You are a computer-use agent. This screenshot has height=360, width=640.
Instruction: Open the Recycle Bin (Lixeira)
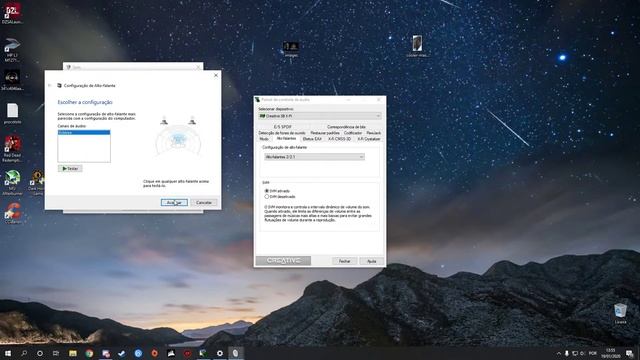point(620,313)
